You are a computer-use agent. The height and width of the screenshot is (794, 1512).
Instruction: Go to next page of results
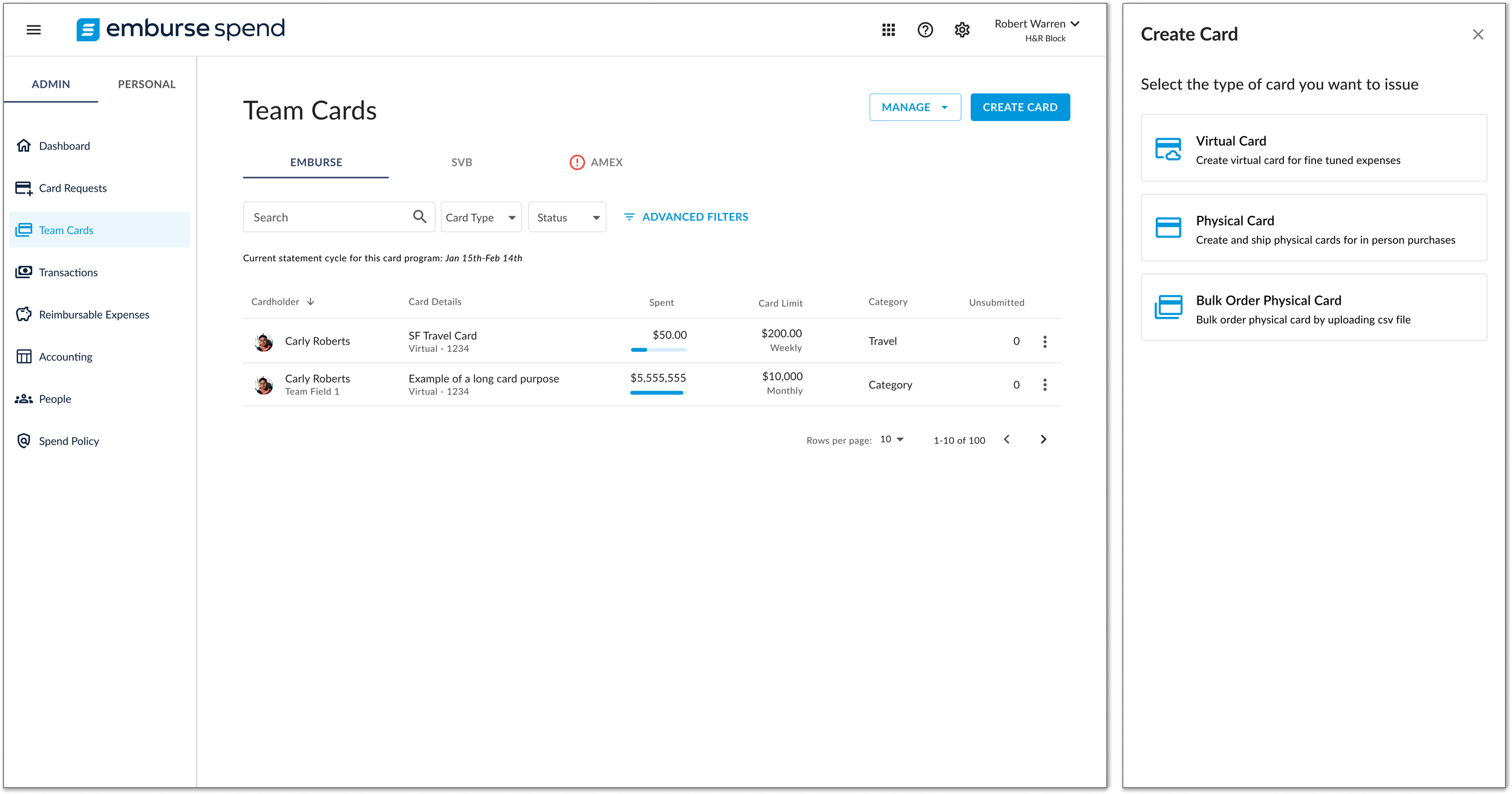click(1043, 440)
